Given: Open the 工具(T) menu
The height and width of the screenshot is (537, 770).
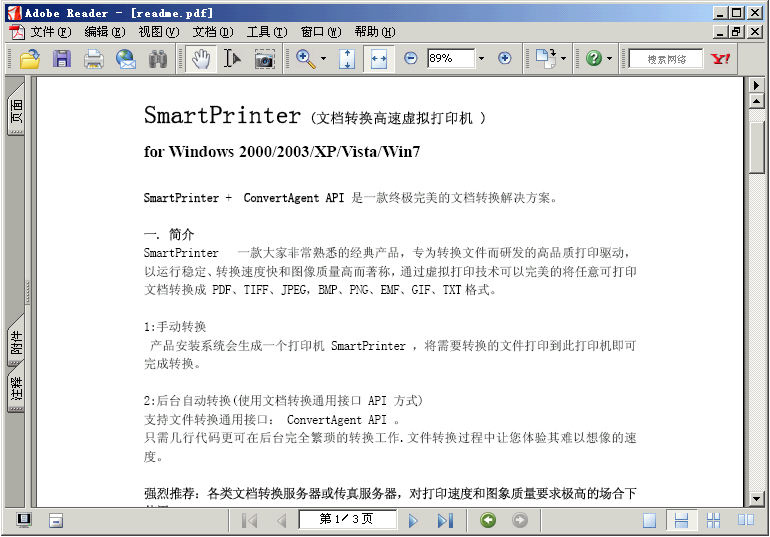Looking at the screenshot, I should 267,32.
